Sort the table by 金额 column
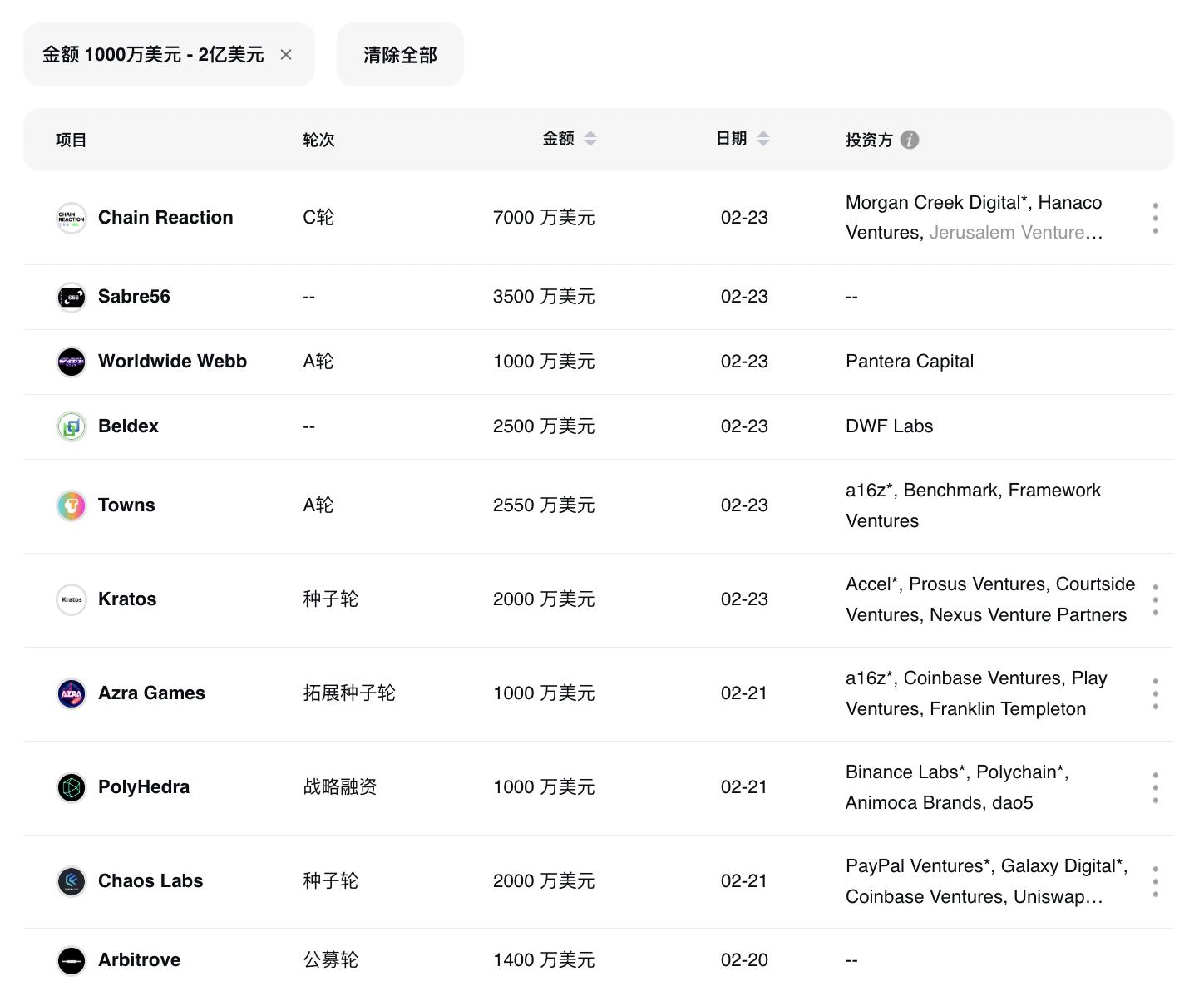1204x991 pixels. click(590, 139)
